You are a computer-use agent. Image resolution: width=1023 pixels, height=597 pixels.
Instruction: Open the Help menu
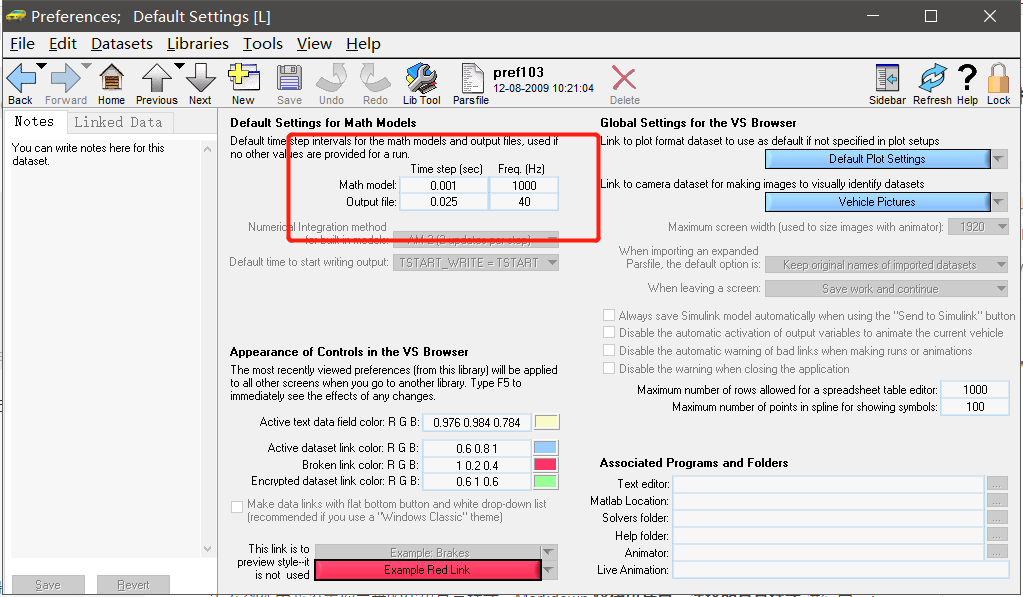coord(363,44)
